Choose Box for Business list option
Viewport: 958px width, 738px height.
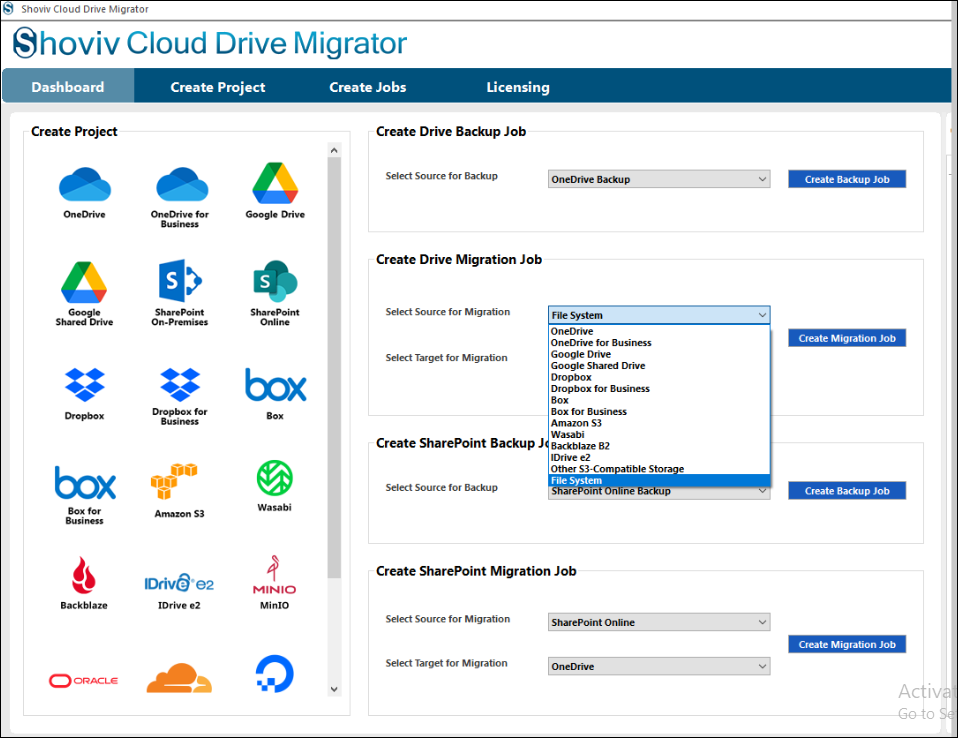659,412
